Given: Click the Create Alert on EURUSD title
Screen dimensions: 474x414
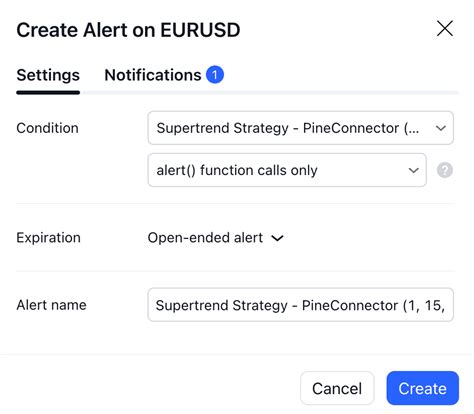Looking at the screenshot, I should coord(128,30).
